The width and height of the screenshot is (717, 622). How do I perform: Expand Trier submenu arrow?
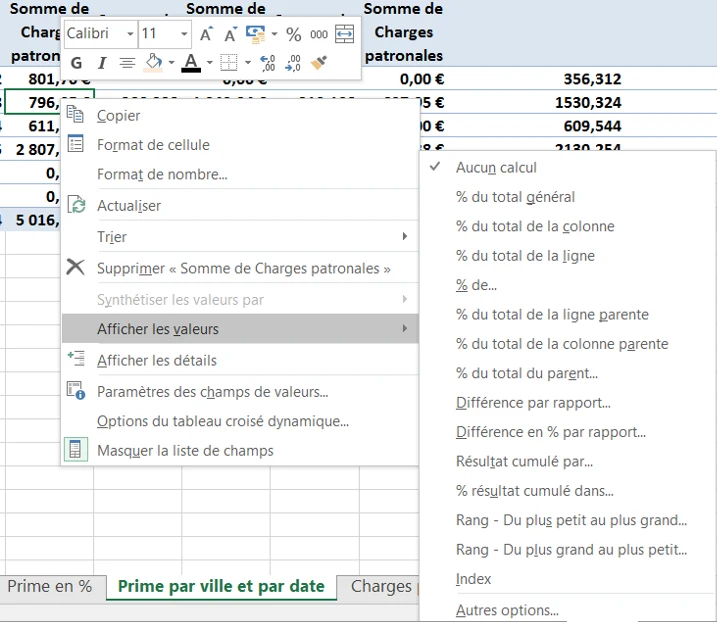pos(404,236)
